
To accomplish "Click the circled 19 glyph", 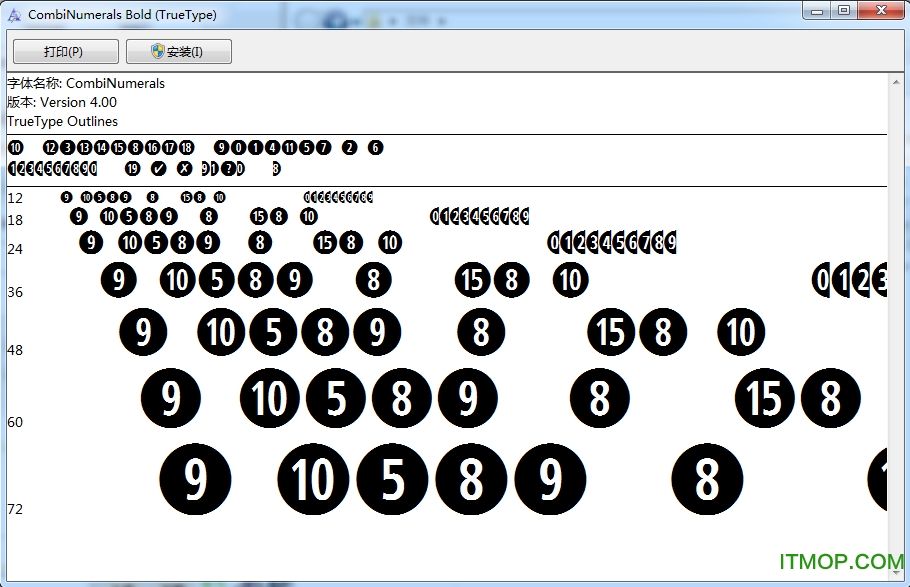I will click(x=132, y=168).
